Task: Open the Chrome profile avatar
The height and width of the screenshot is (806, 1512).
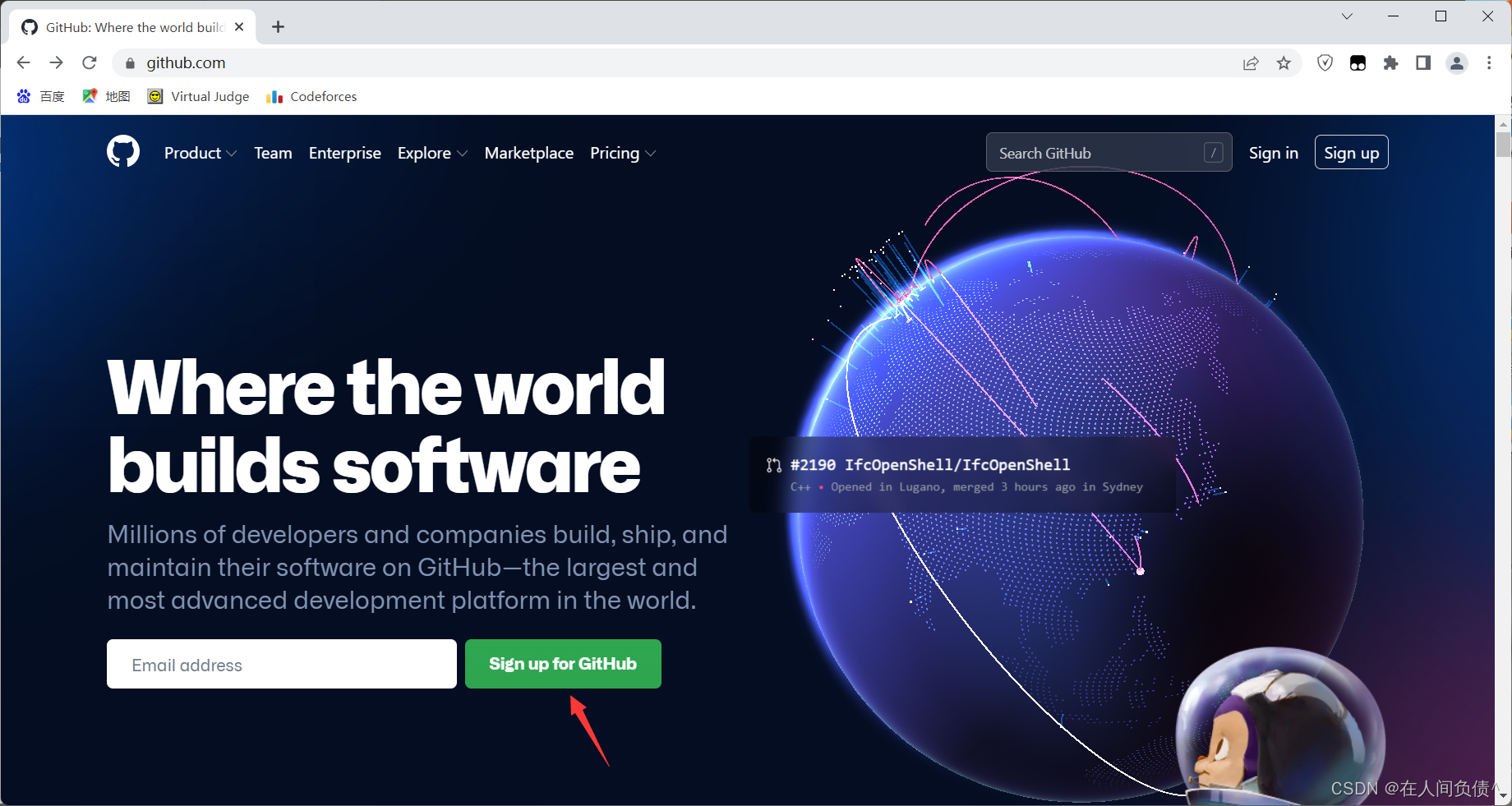Action: pos(1457,63)
